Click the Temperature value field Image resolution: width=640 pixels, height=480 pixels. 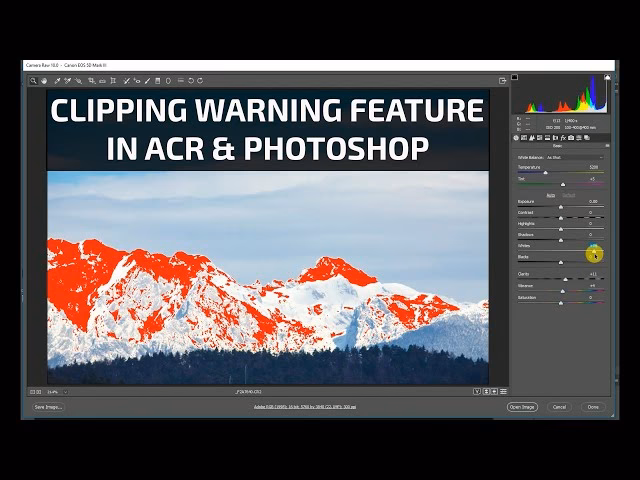pos(594,167)
